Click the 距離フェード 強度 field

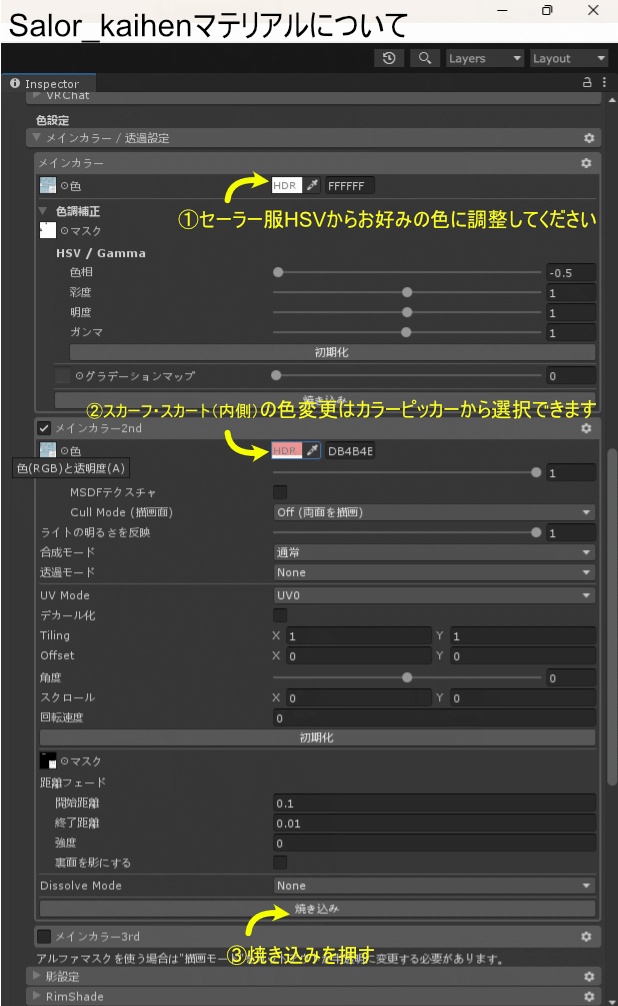pyautogui.click(x=434, y=843)
